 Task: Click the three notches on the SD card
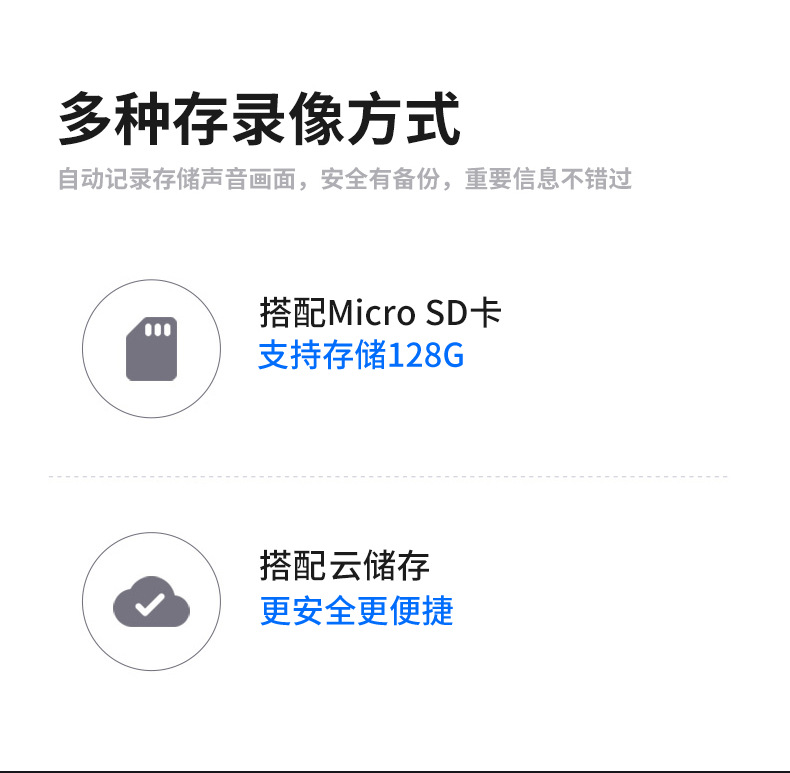pos(159,329)
